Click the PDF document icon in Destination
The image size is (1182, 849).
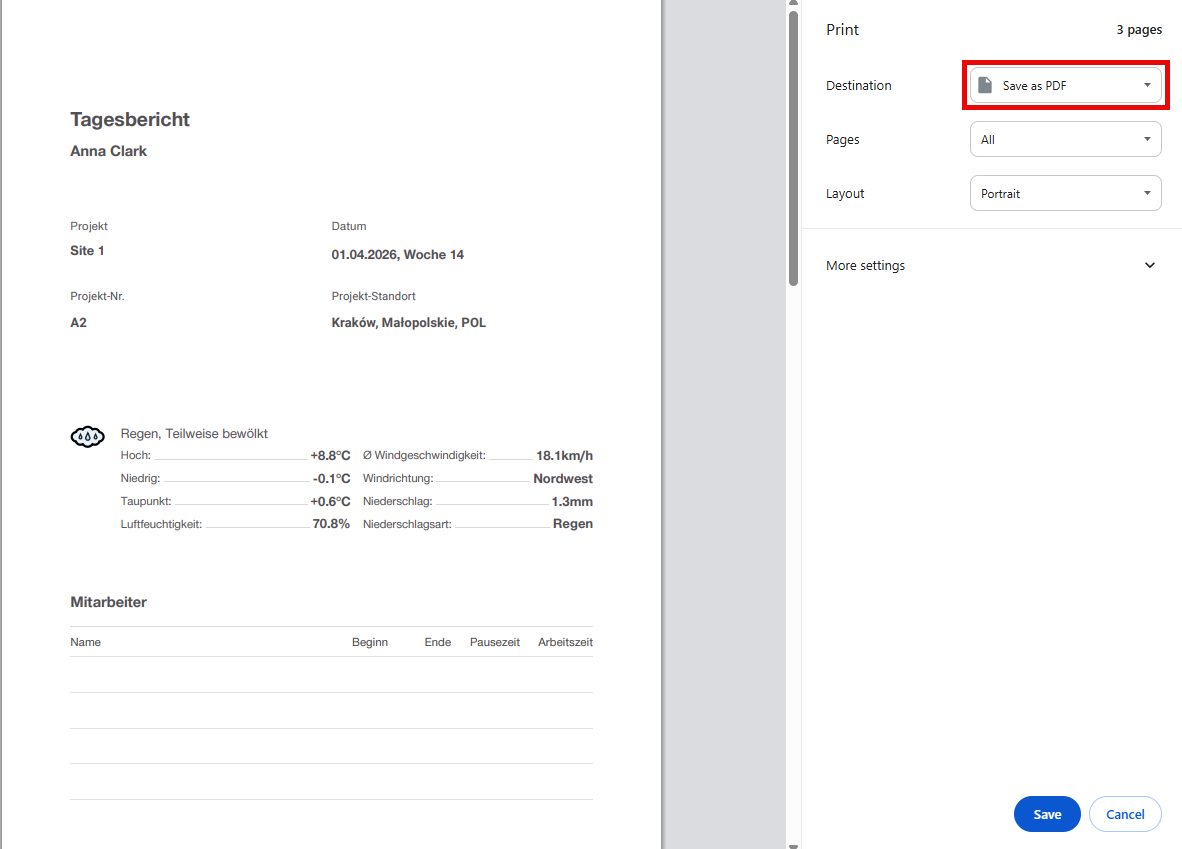coord(985,86)
